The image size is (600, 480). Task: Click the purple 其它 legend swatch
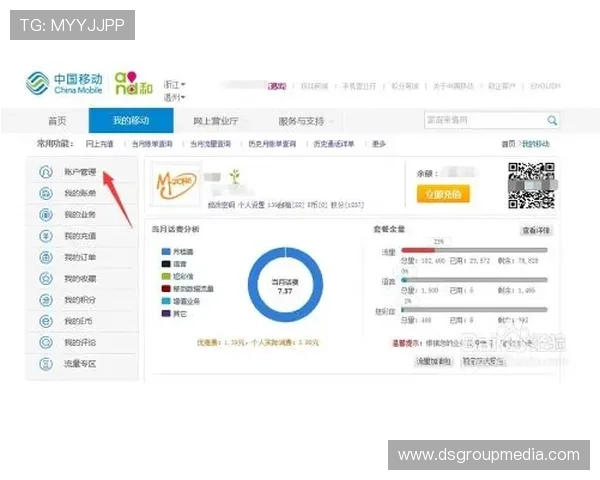(x=166, y=313)
